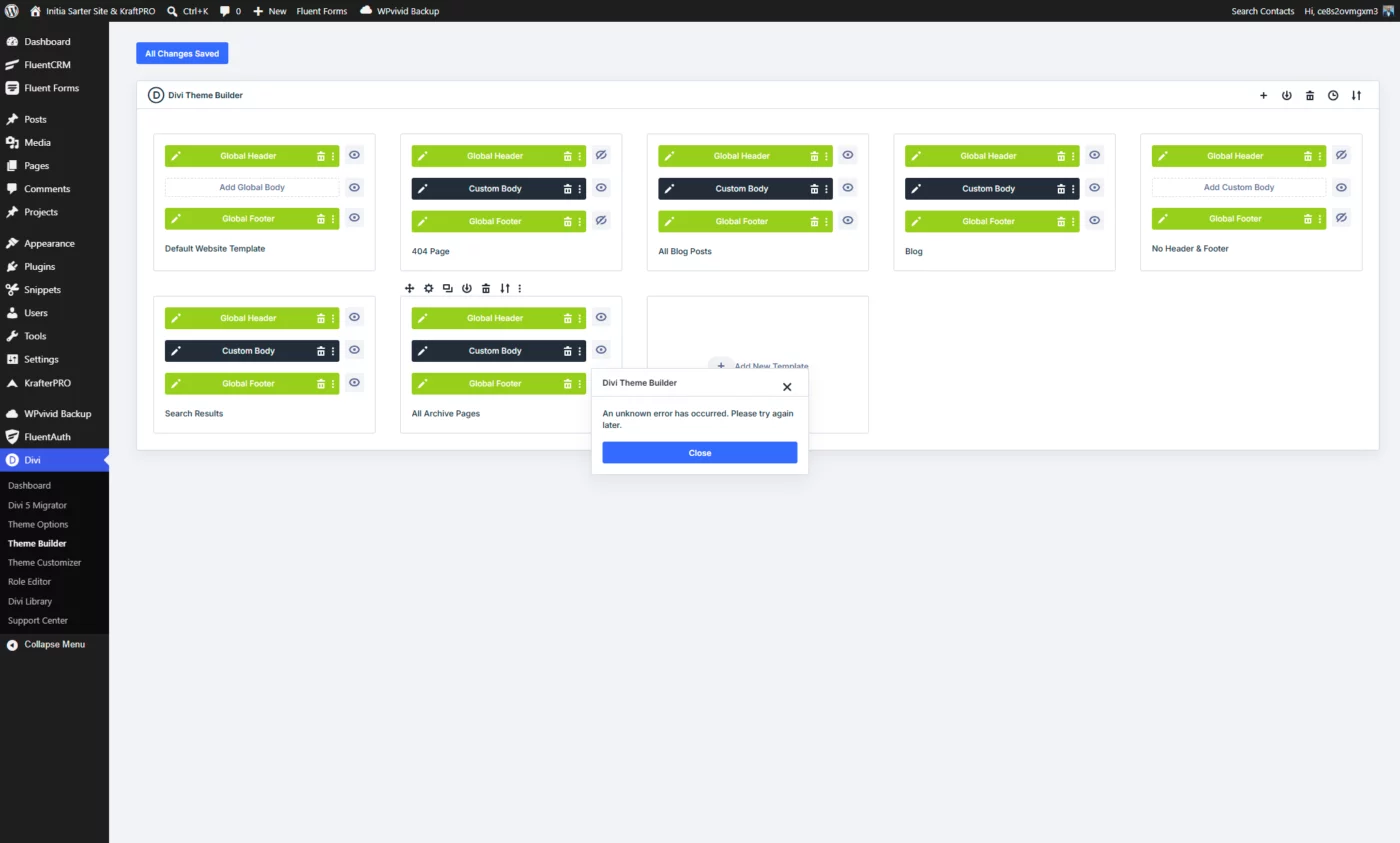
Task: Open three-dot menu on the Blog template's Global Footer
Action: pos(1074,221)
